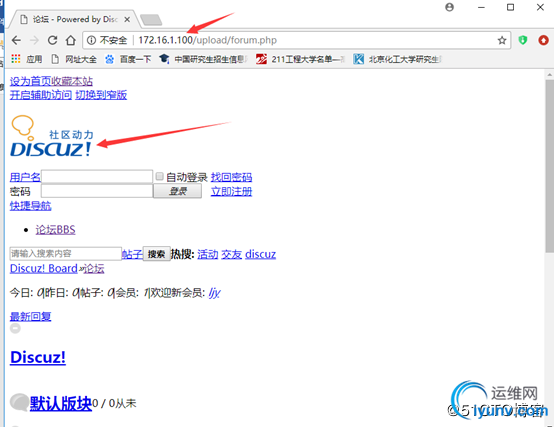Open the user profile icon in the title bar
This screenshot has width=554, height=427.
449,7
